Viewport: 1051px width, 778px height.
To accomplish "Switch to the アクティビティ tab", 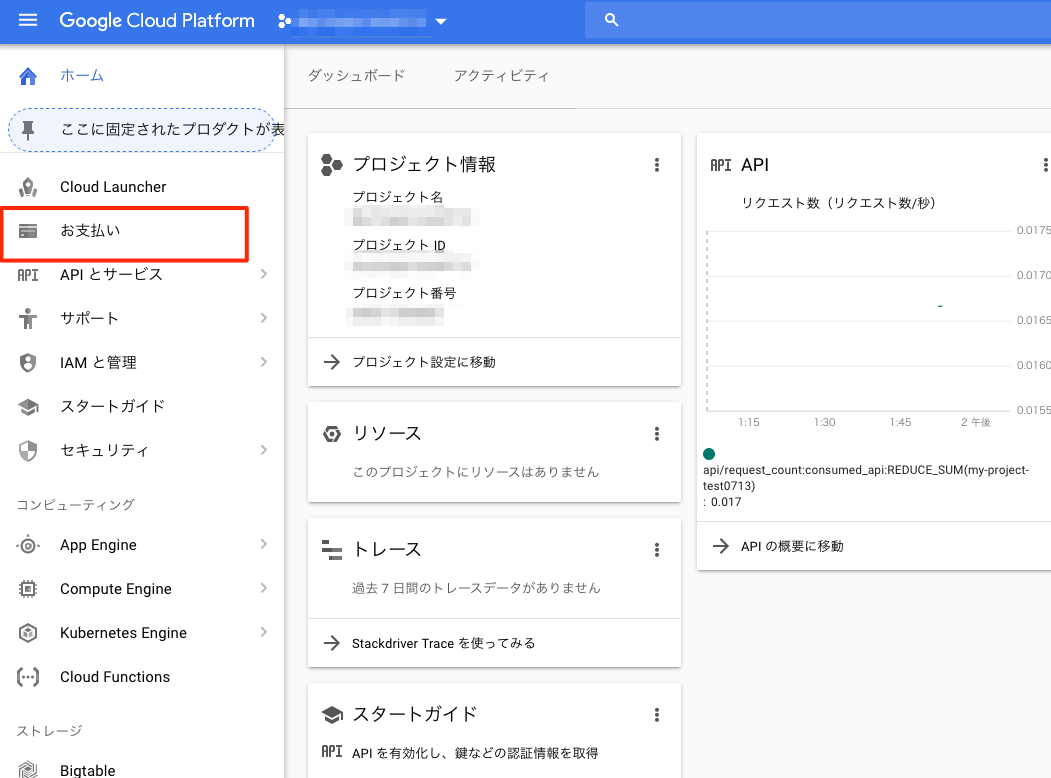I will pos(501,76).
